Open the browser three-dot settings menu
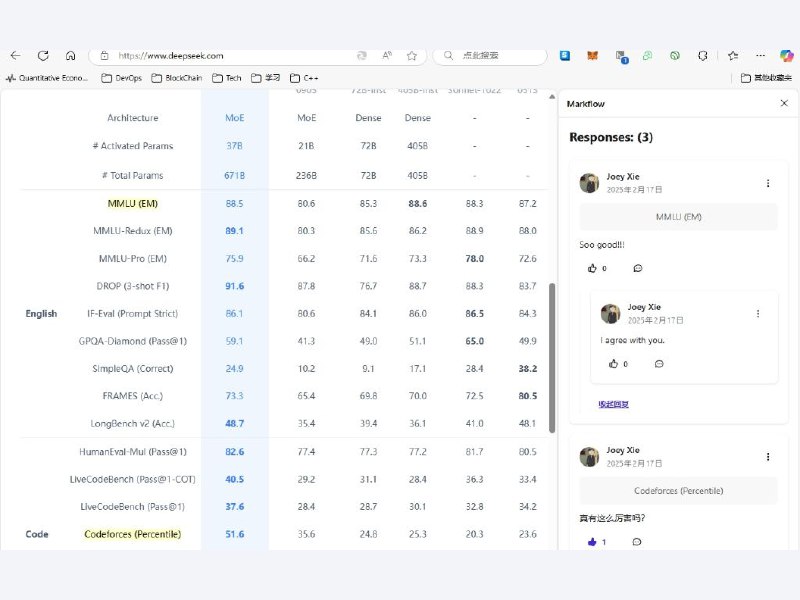This screenshot has height=600, width=800. (x=760, y=56)
